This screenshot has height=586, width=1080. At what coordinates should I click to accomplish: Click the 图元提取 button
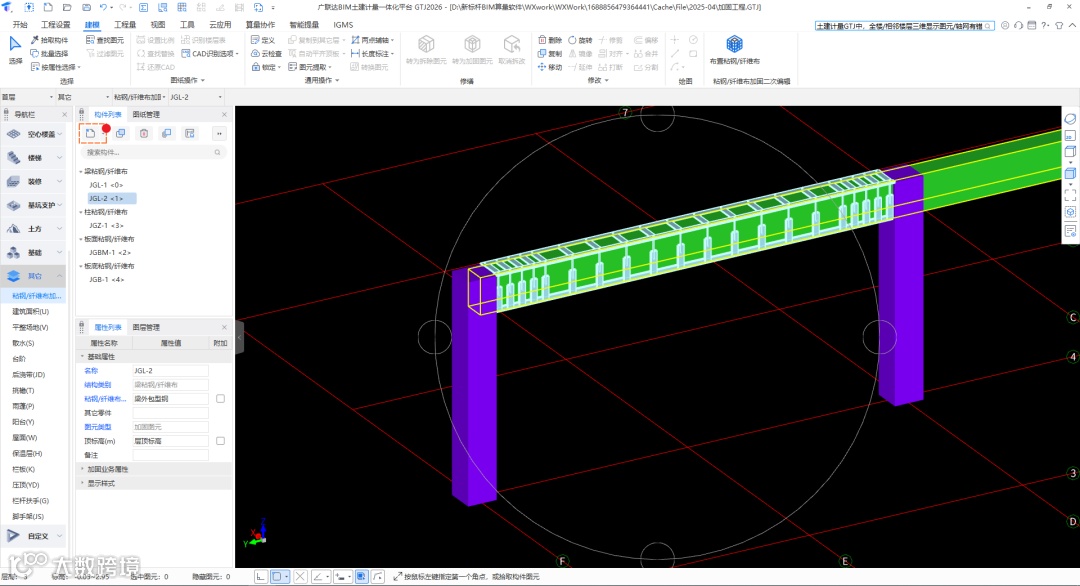[x=310, y=67]
